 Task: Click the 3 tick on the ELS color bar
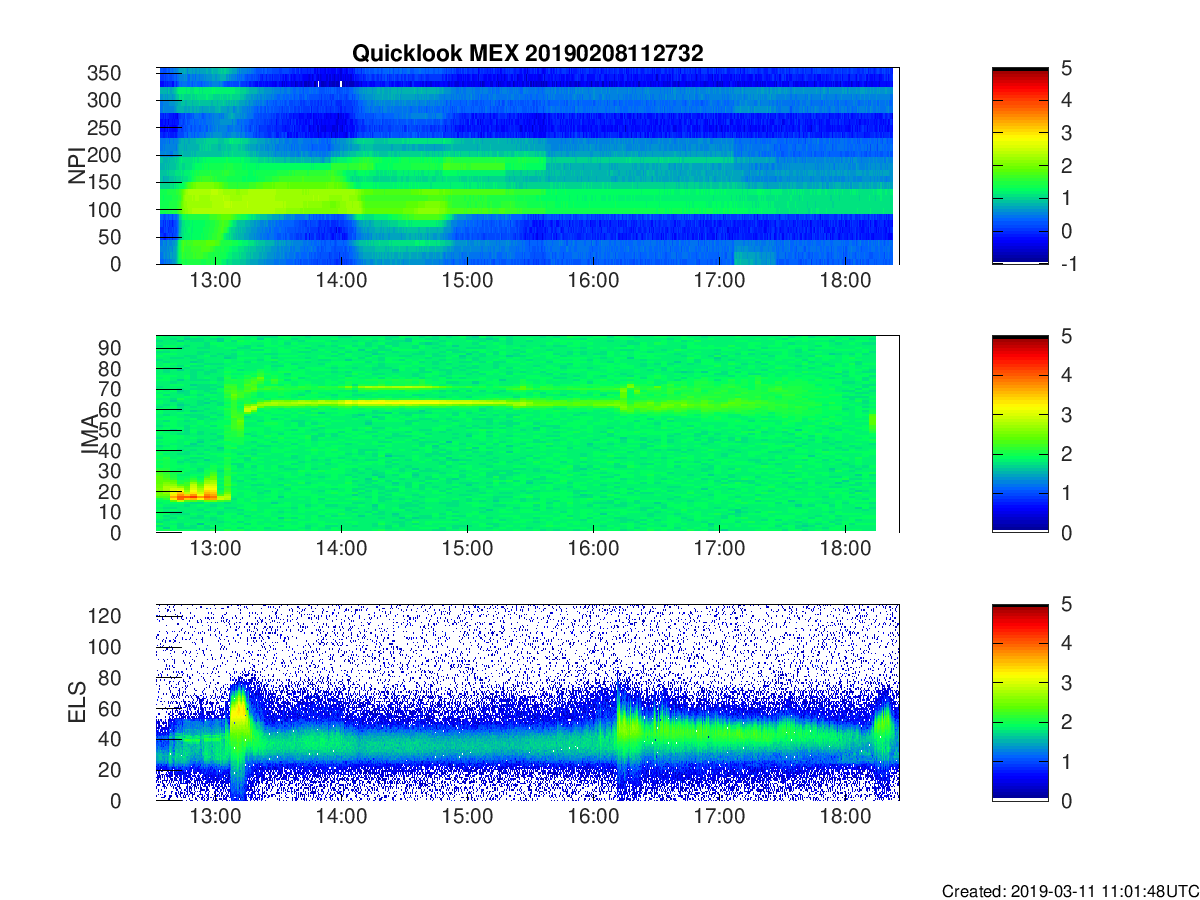tap(1068, 682)
